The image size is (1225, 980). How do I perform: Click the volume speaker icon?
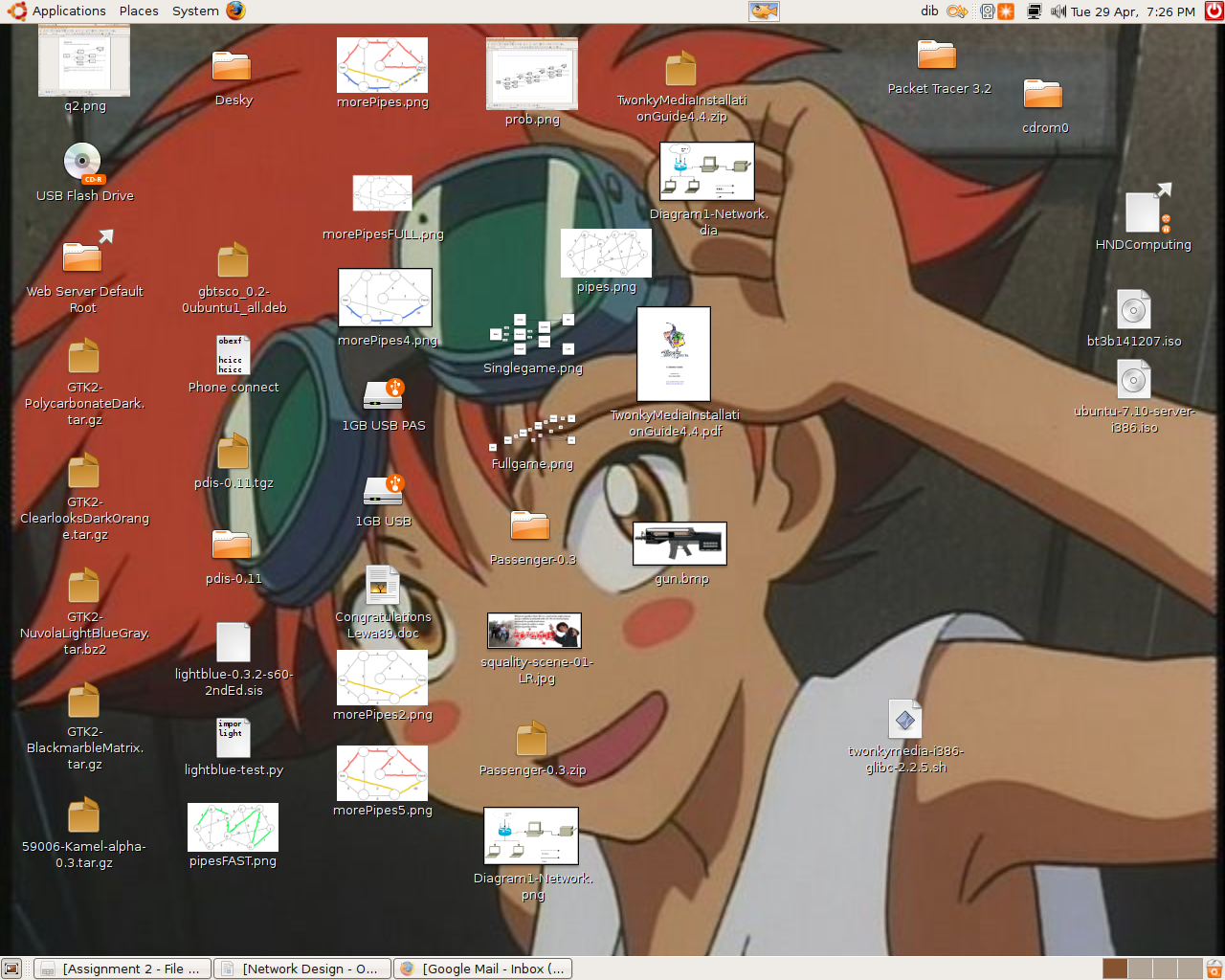(x=1058, y=11)
